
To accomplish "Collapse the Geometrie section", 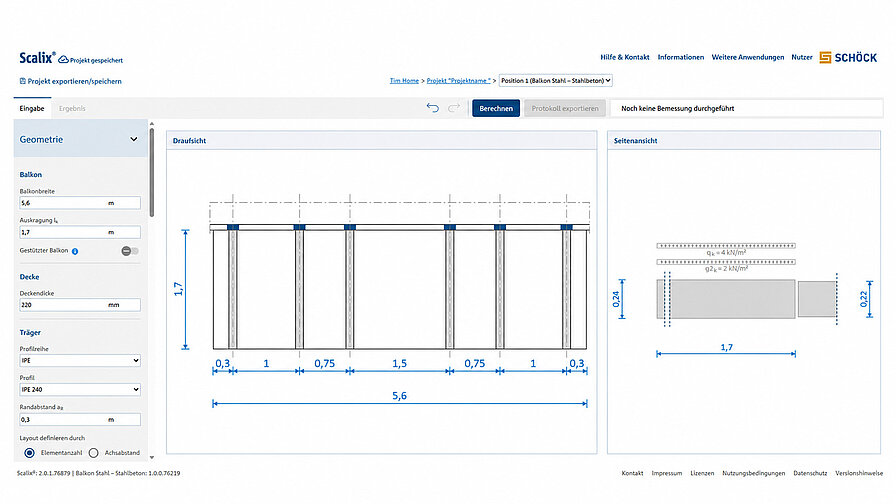I will click(x=134, y=139).
